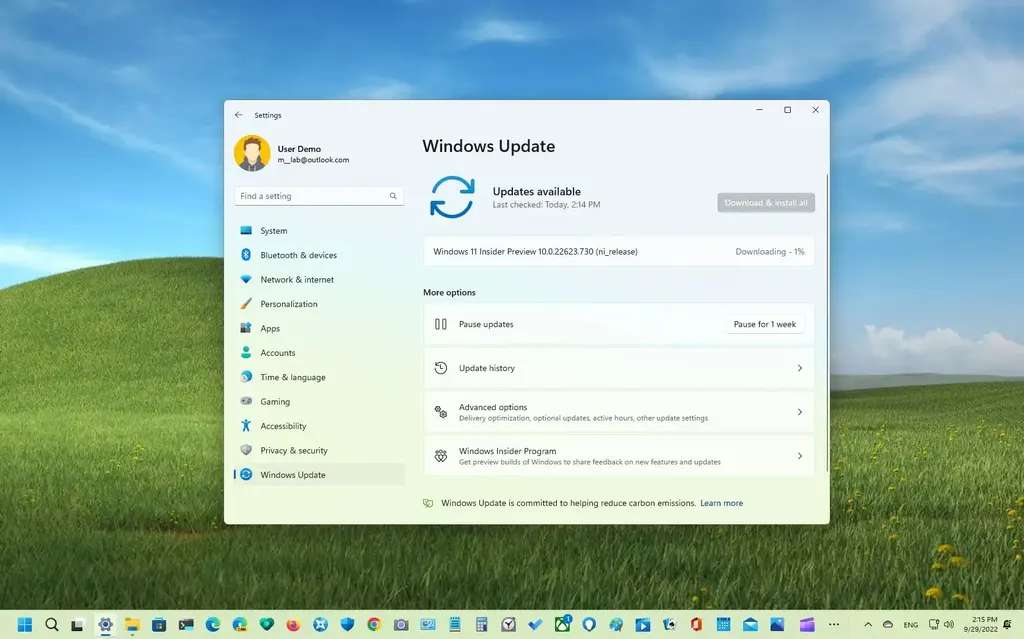Click the User Demo profile avatar

tap(252, 154)
